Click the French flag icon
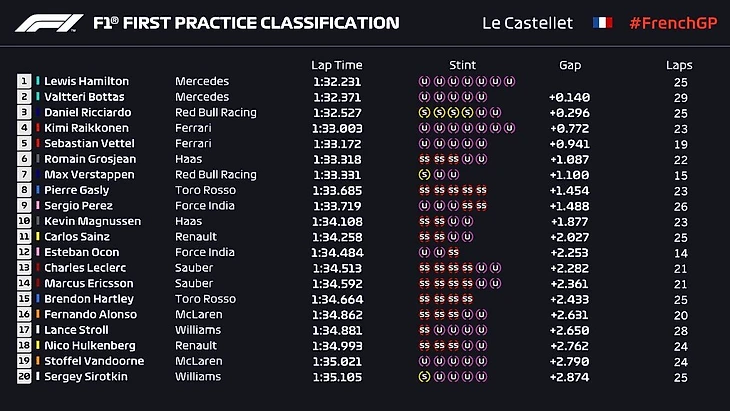The image size is (730, 411). pos(602,23)
